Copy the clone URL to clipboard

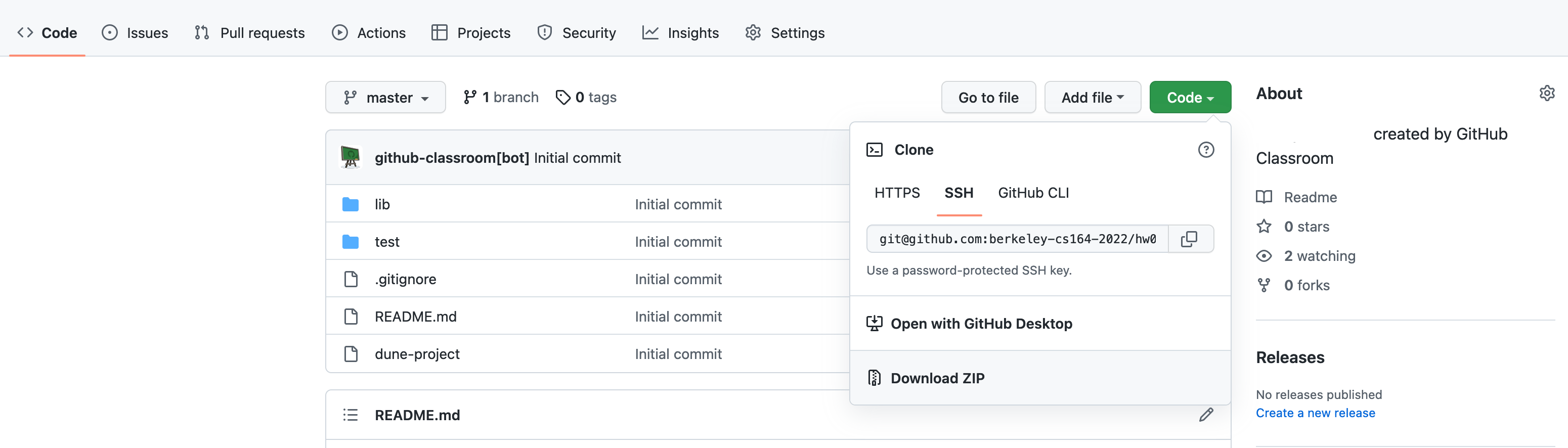[1190, 239]
